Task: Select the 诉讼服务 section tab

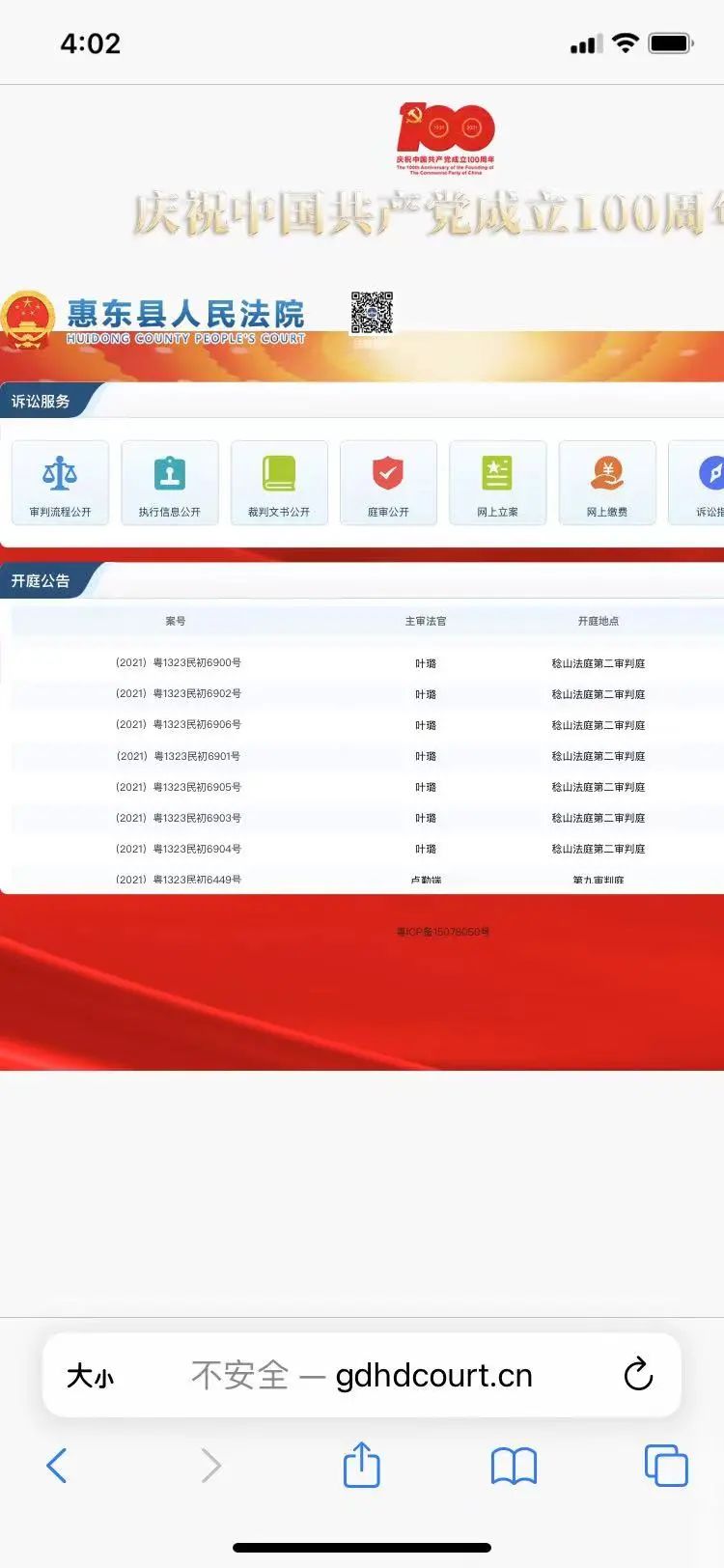Action: [x=42, y=402]
